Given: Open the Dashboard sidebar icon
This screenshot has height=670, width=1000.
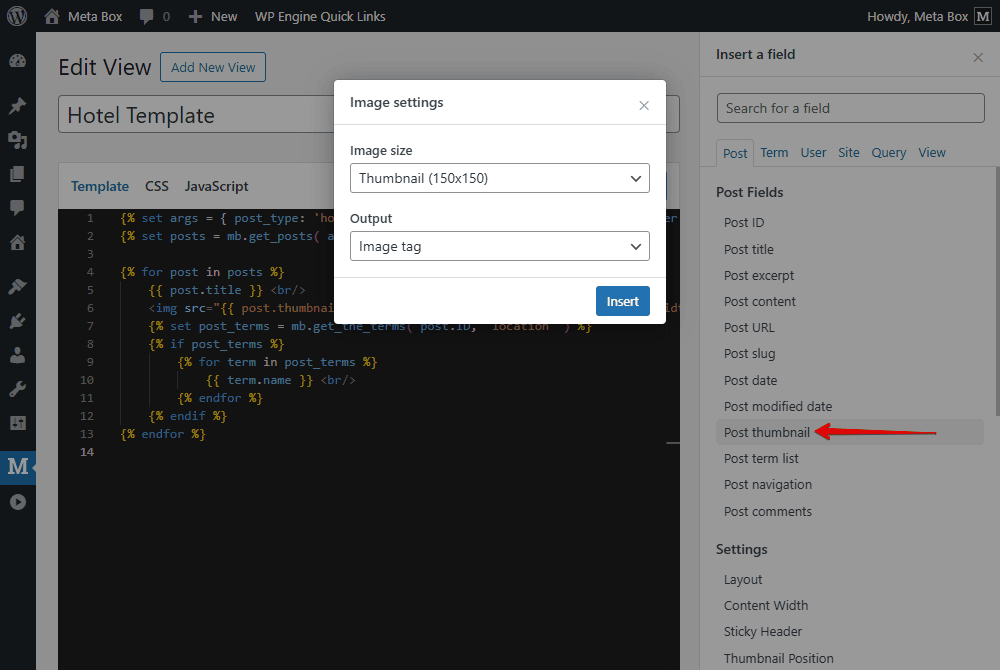Looking at the screenshot, I should click(17, 61).
